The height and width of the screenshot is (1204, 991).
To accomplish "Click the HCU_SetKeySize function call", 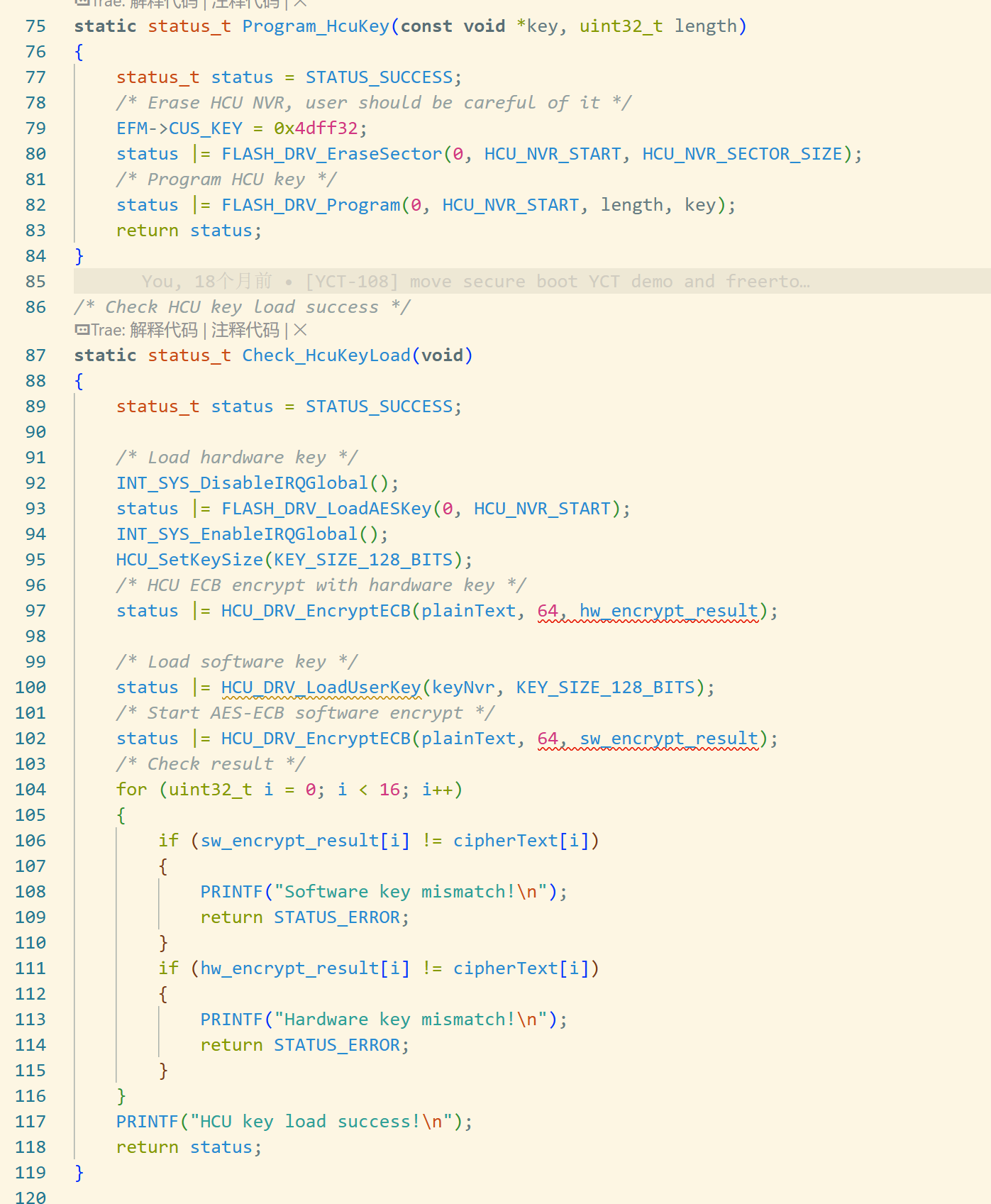I will point(189,560).
